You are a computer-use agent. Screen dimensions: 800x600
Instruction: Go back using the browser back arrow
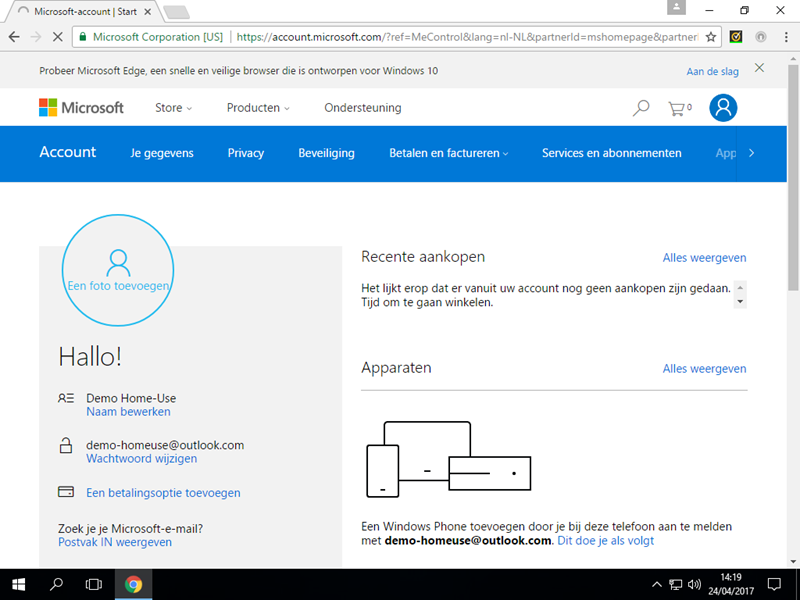(x=14, y=37)
